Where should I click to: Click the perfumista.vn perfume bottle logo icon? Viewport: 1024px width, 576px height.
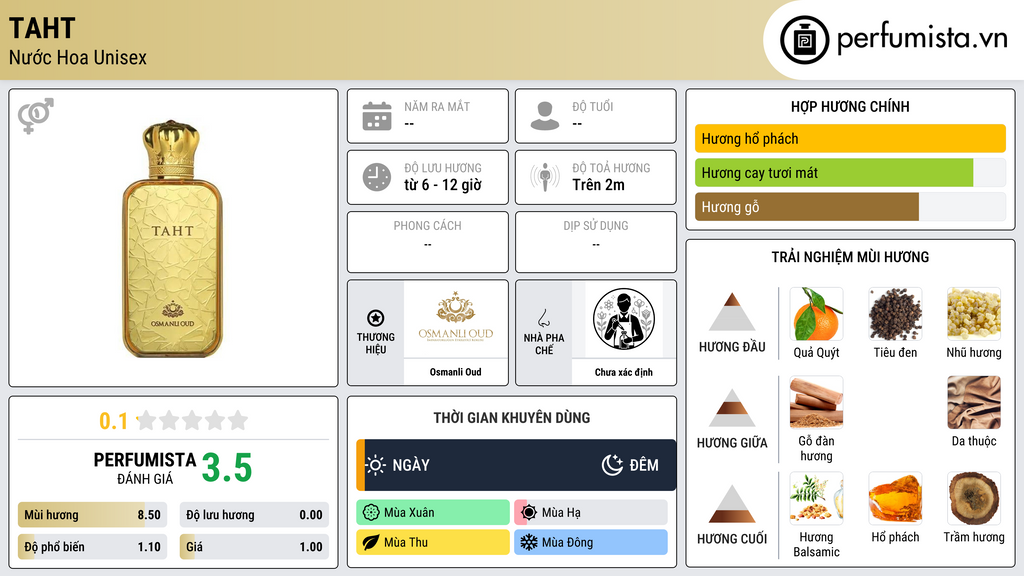click(x=804, y=40)
